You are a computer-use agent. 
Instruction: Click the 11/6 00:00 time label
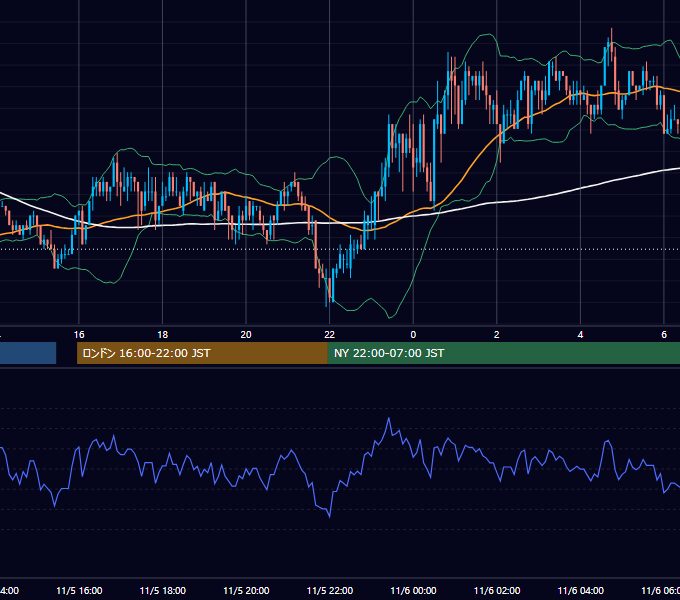click(413, 590)
